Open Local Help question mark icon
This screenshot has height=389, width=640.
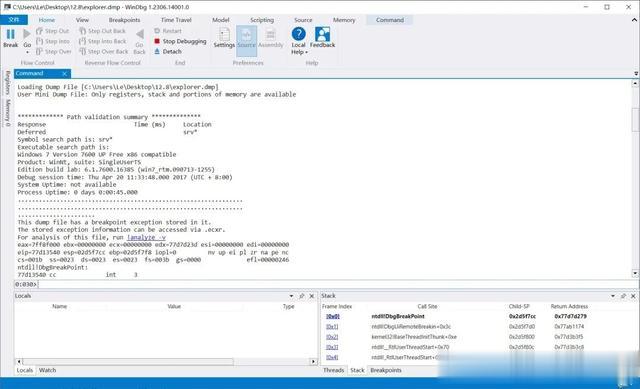[298, 34]
